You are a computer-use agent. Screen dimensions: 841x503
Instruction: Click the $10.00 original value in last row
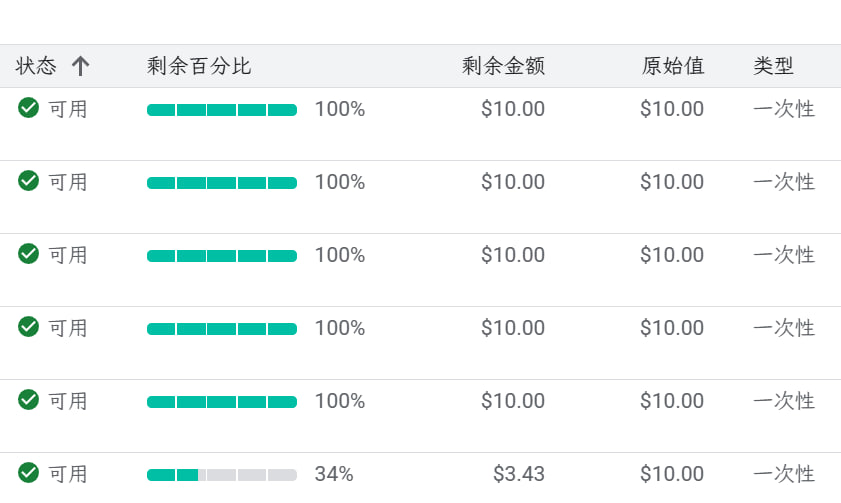[x=672, y=474]
